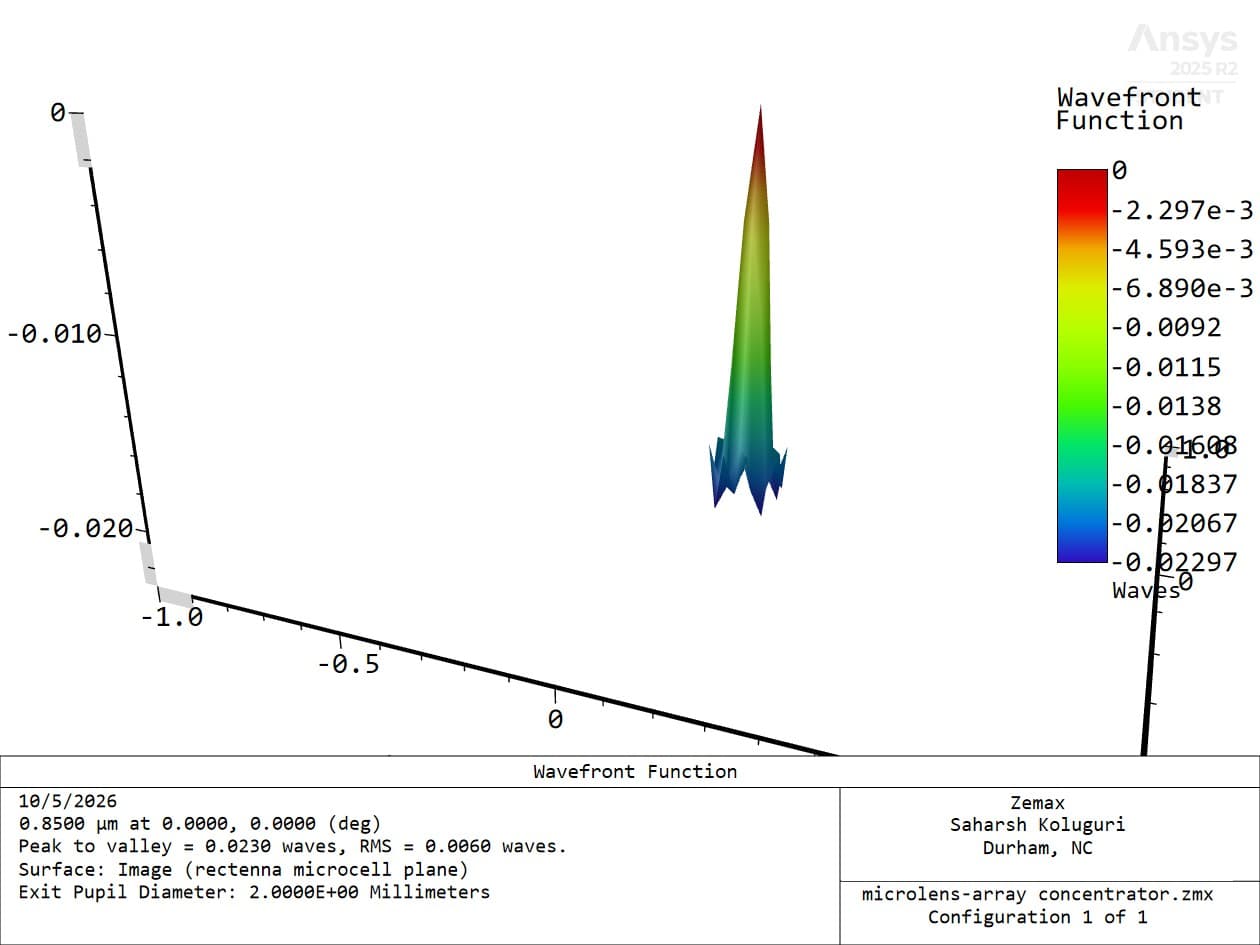Click the -0.01837 legend value

(x=1175, y=484)
